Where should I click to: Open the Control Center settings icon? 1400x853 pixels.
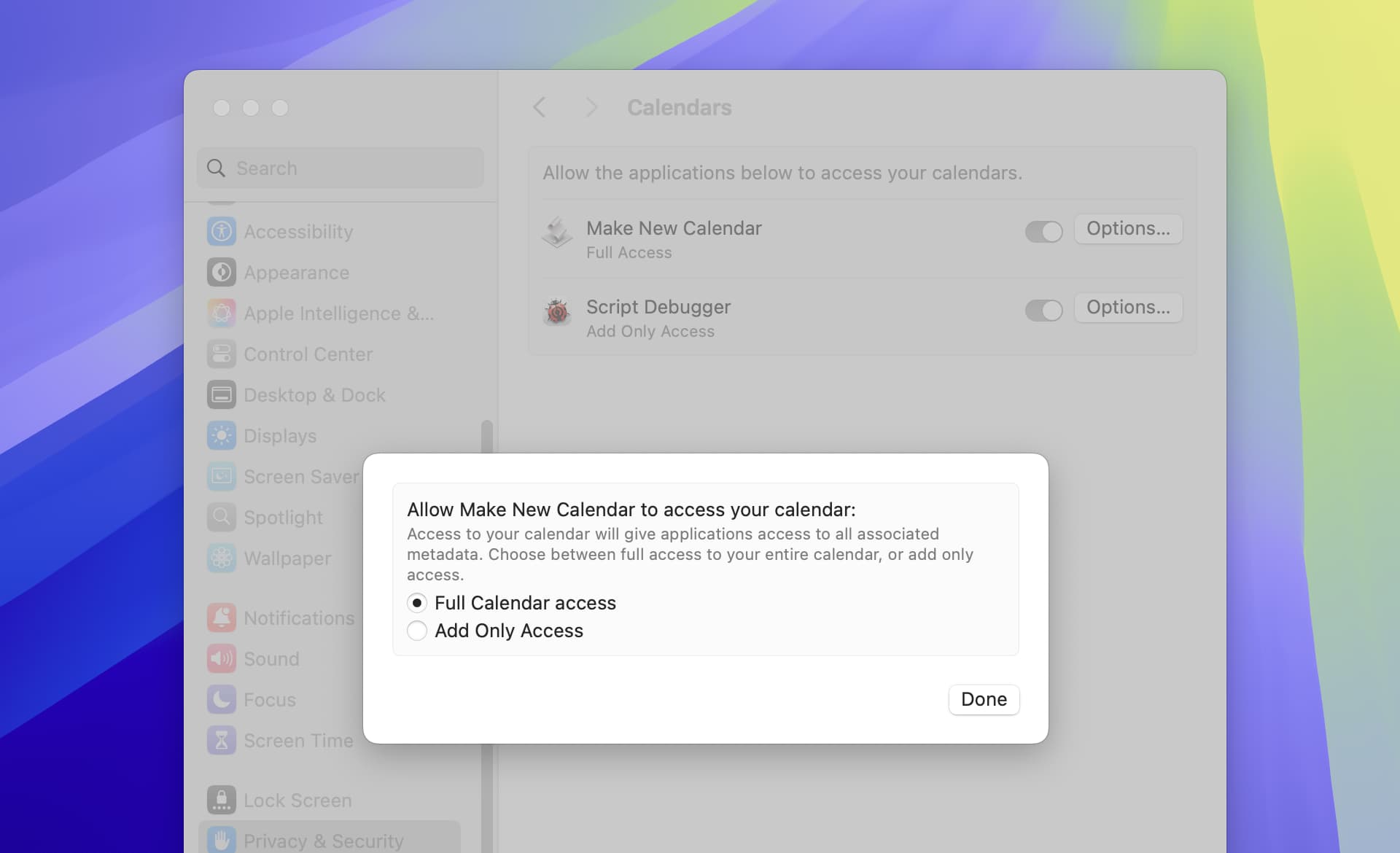[222, 354]
